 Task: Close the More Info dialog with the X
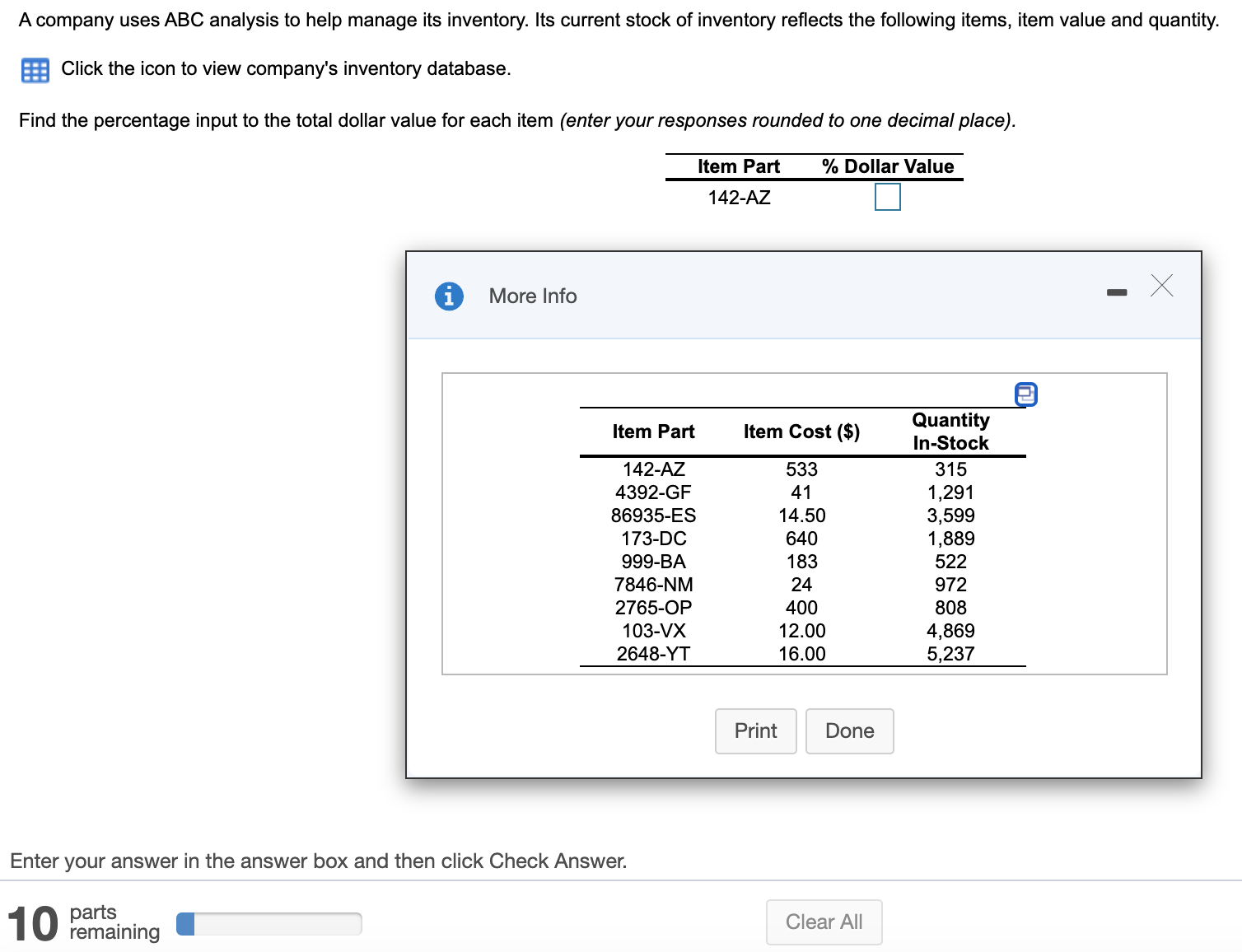click(1161, 287)
